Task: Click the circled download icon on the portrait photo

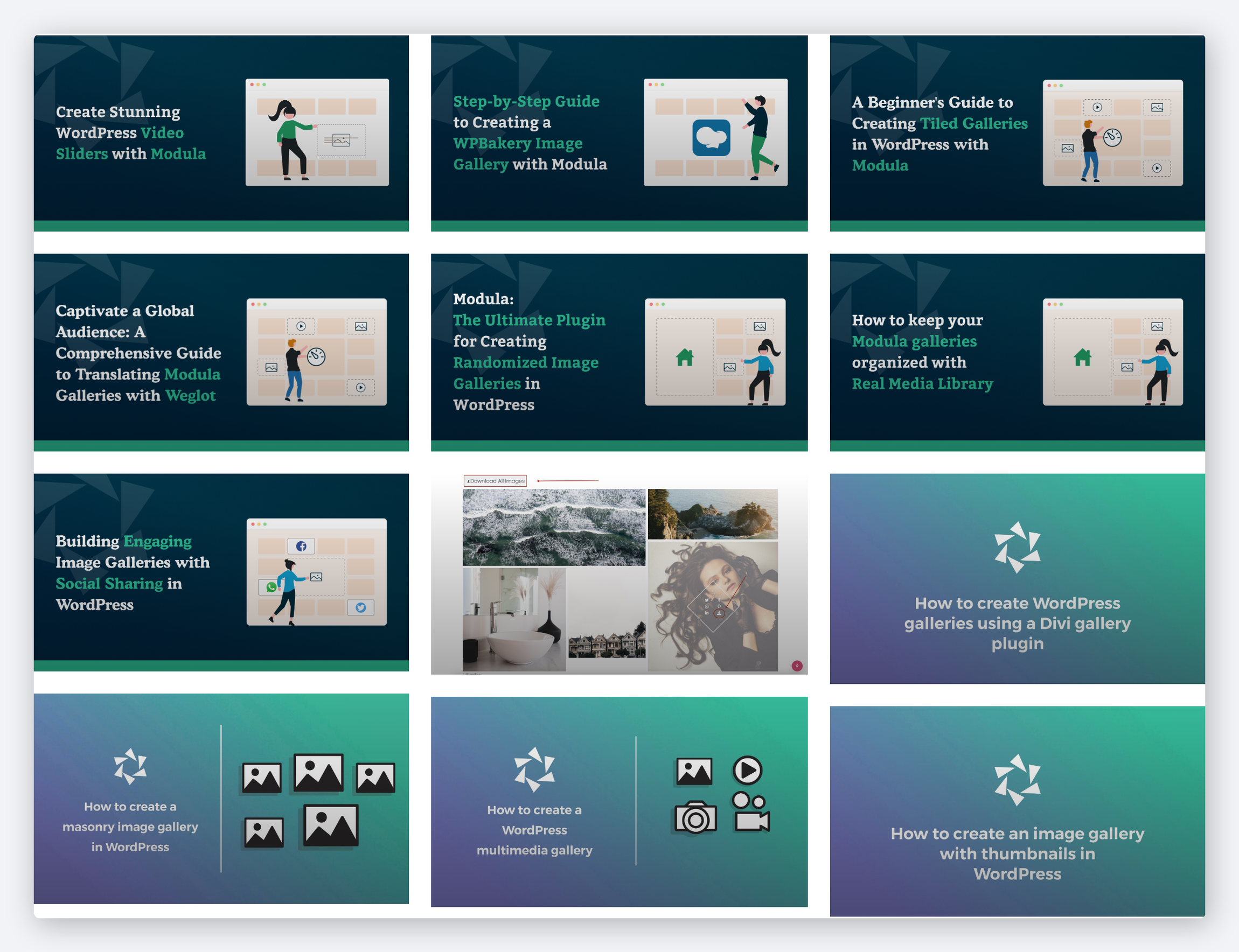Action: [x=719, y=613]
